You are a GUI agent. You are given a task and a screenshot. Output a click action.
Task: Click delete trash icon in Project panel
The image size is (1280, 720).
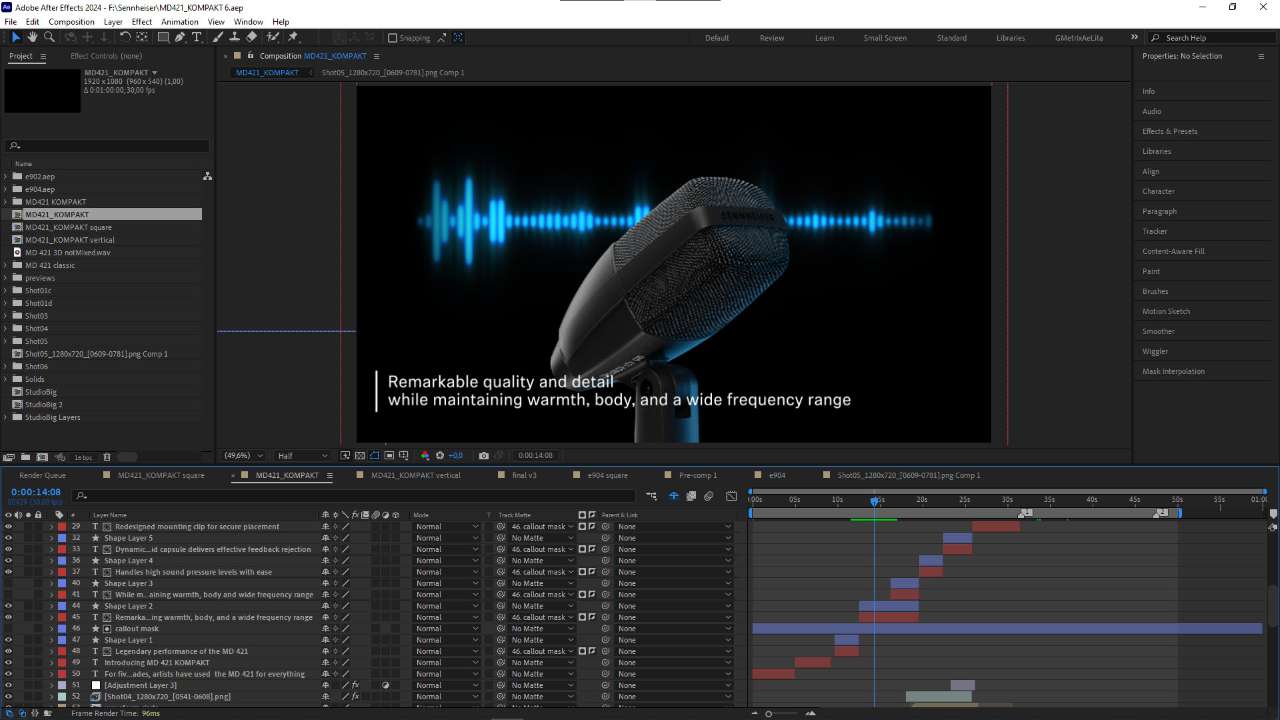[107, 457]
